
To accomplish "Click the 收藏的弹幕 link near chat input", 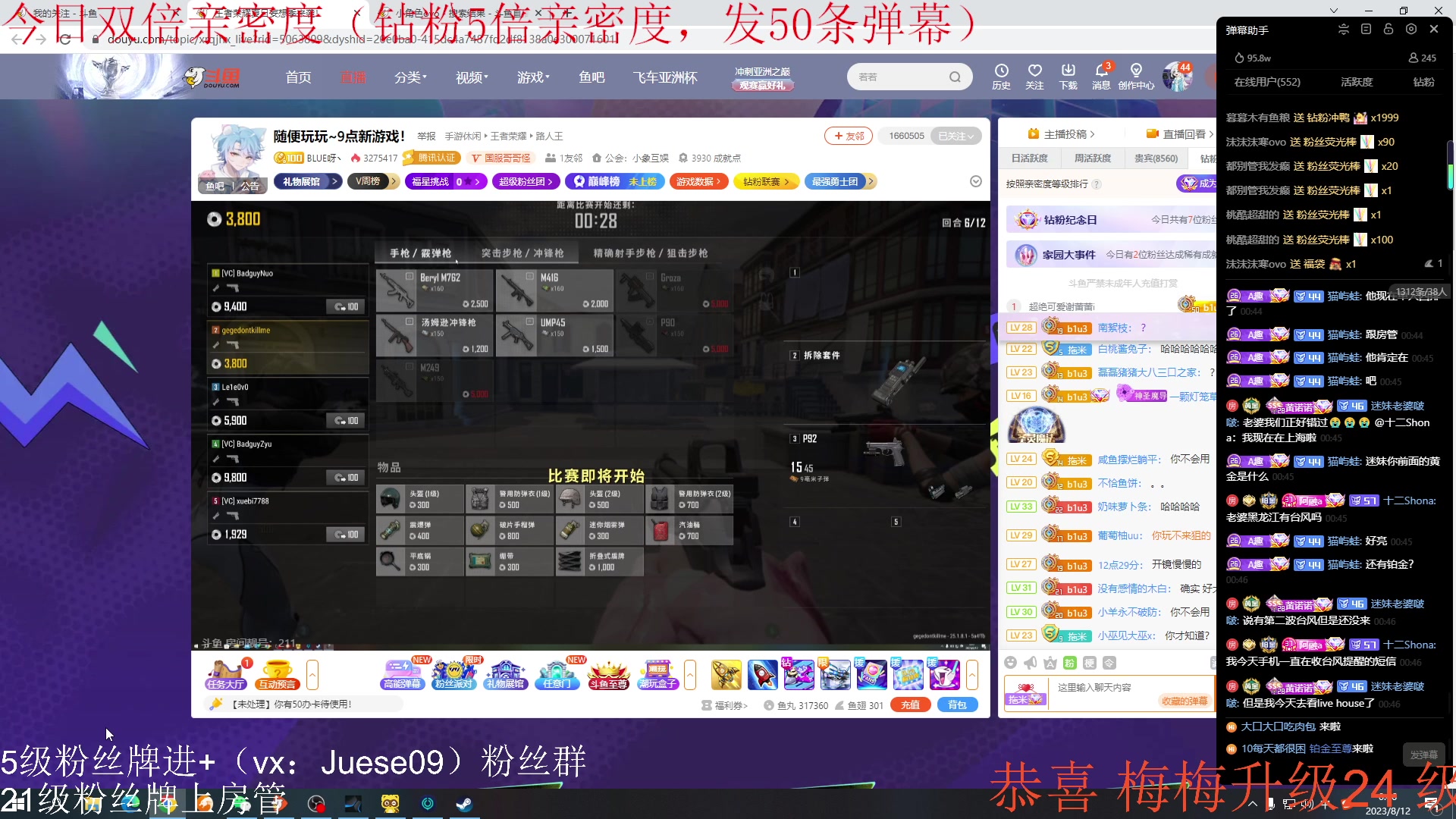I will 1185,701.
